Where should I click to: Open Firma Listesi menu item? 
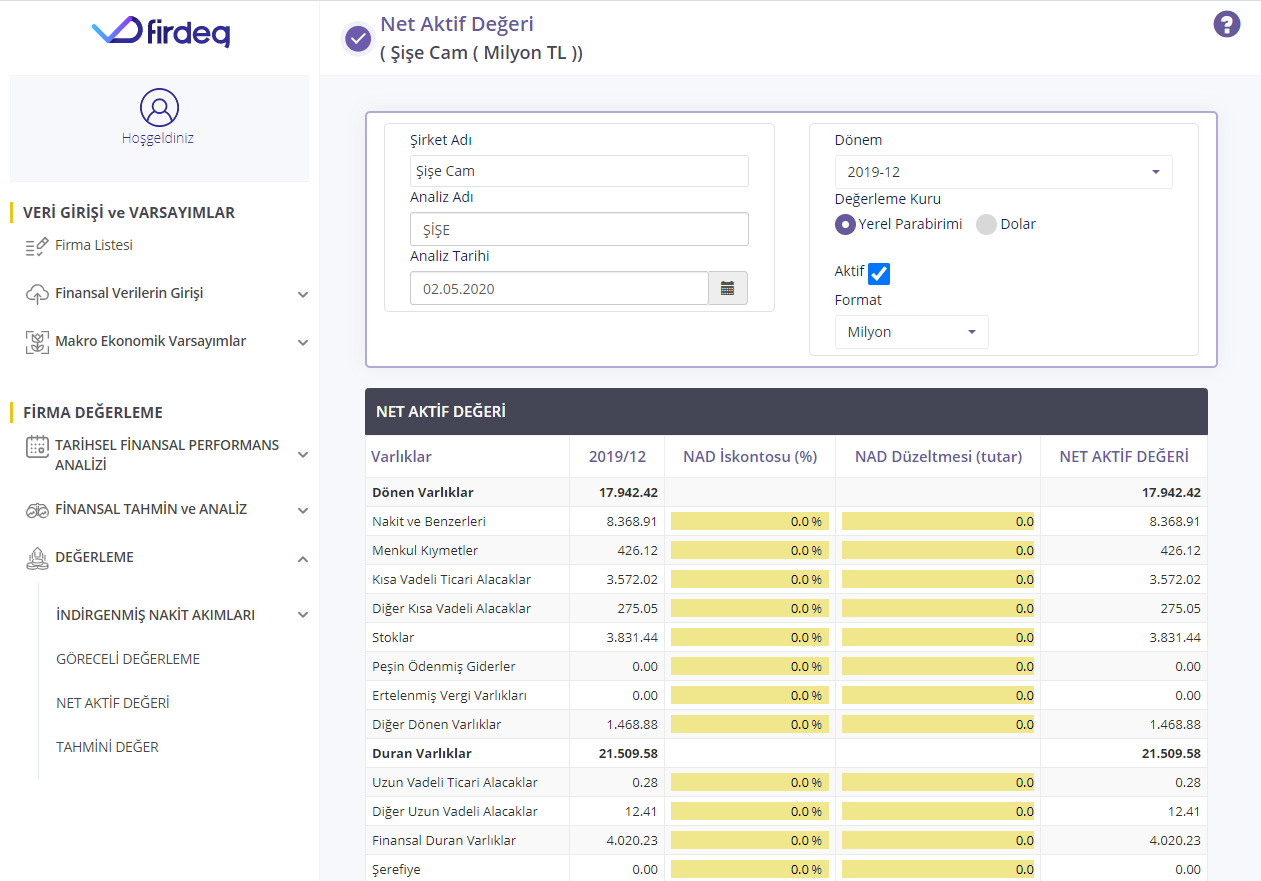pos(94,245)
